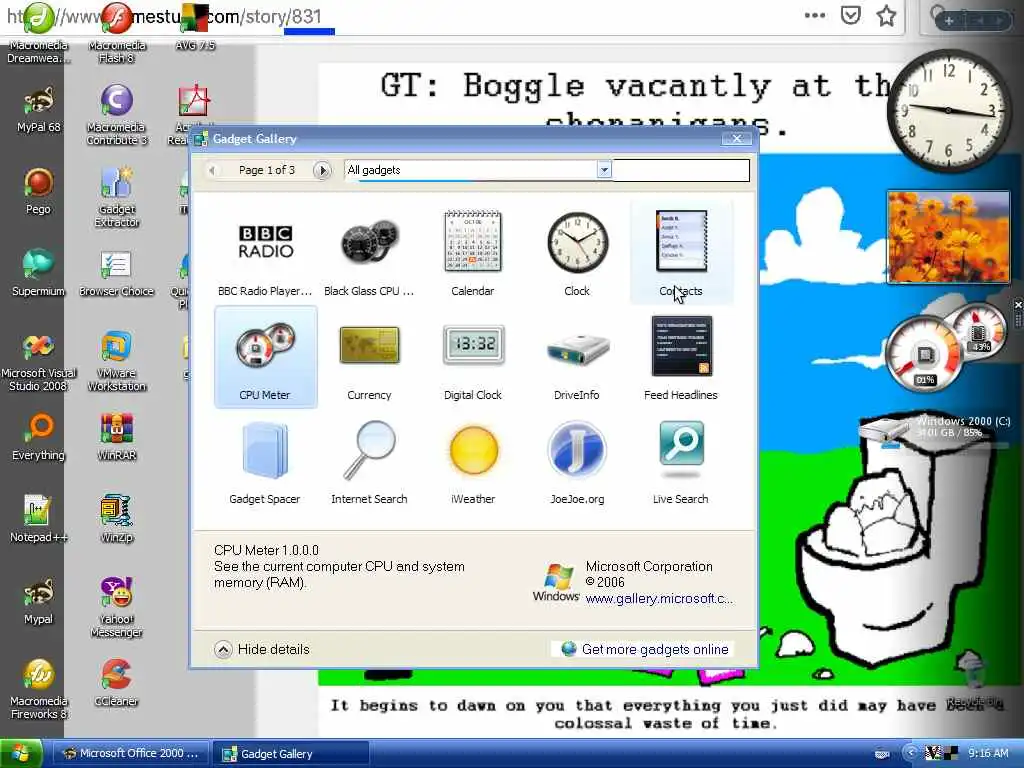Choose the Live Search gadget

pyautogui.click(x=681, y=461)
